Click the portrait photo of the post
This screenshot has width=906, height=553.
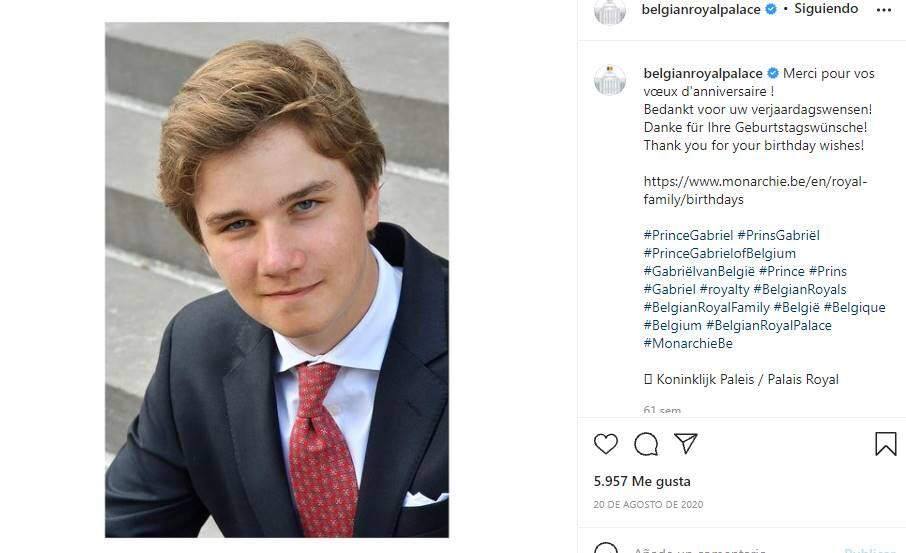277,280
